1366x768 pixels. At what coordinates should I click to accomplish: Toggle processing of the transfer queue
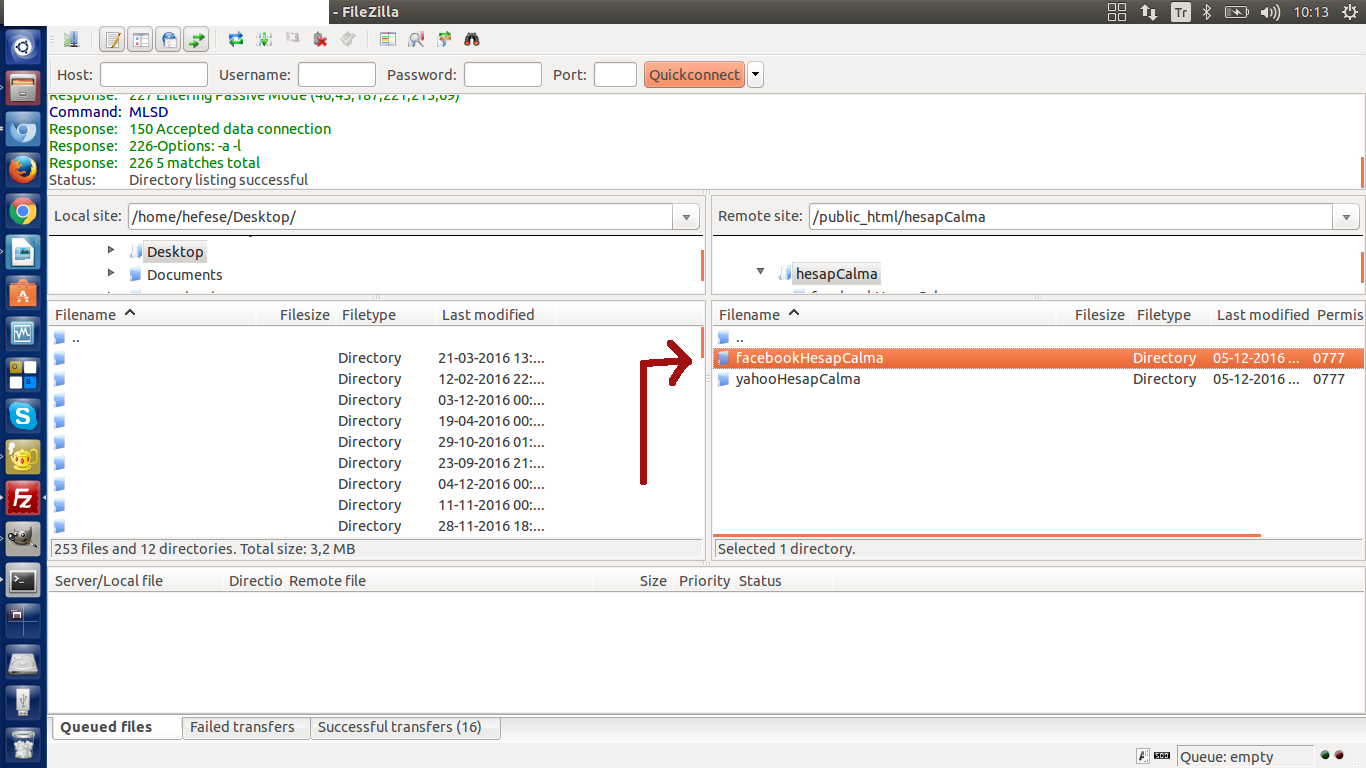point(264,40)
